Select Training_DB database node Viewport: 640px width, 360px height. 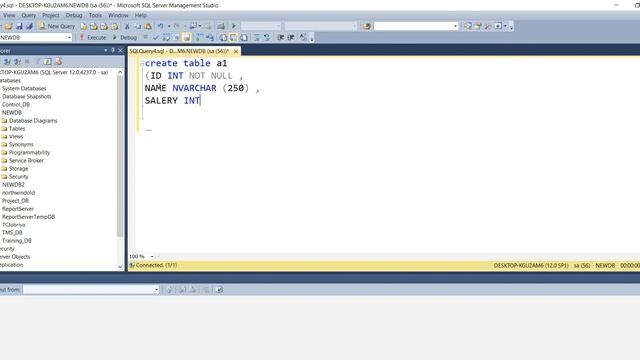click(x=16, y=241)
